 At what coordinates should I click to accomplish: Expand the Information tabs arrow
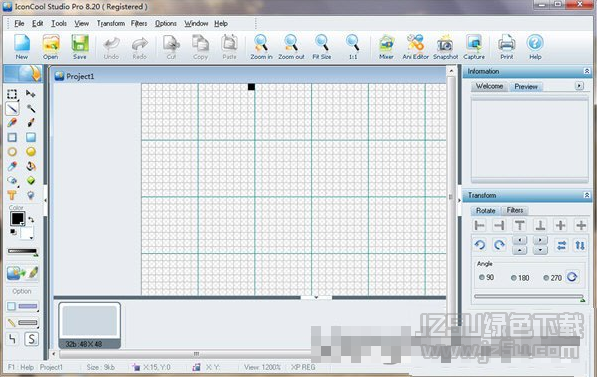(x=579, y=86)
